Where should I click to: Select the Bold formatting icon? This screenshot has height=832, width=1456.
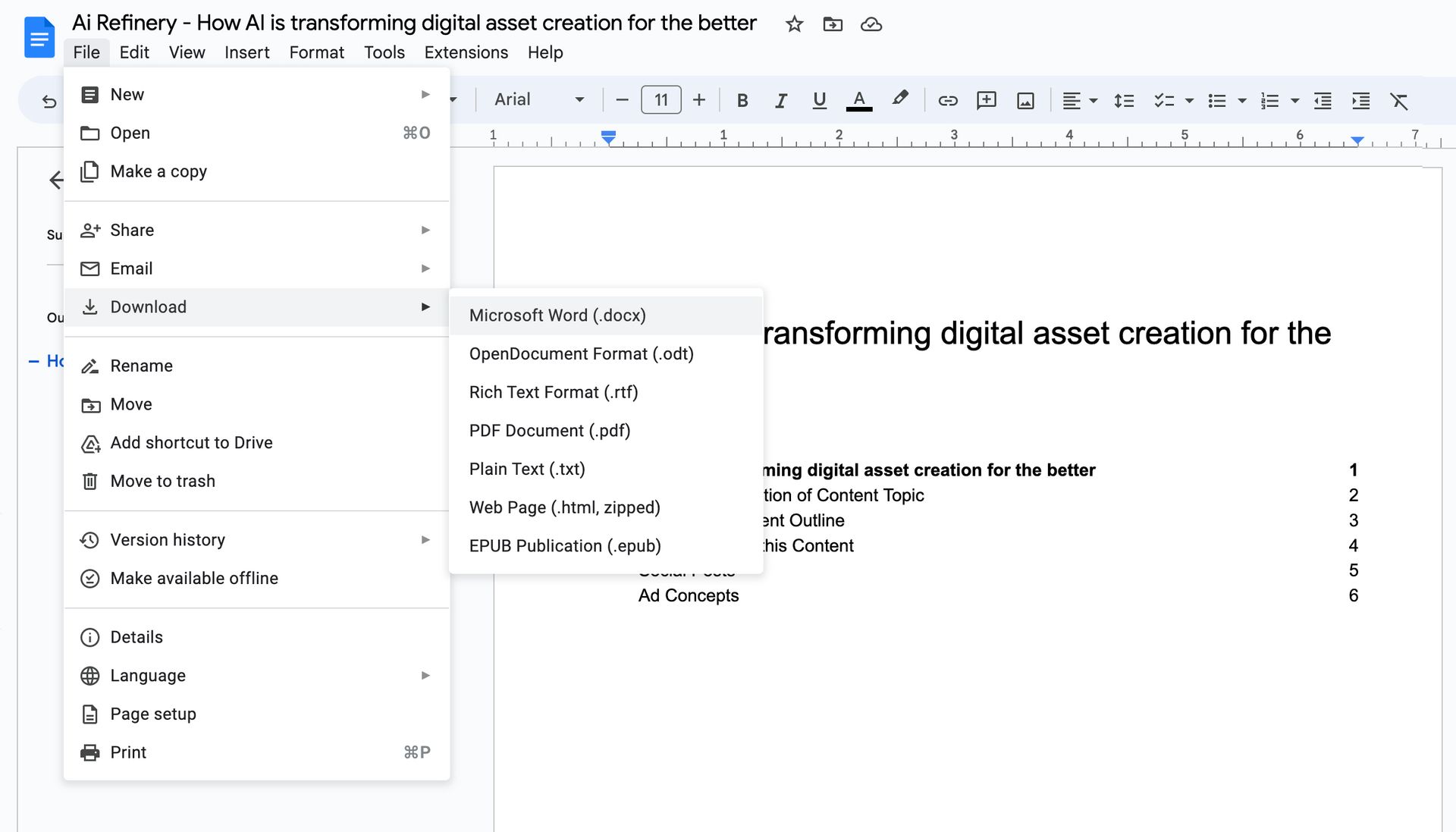click(x=742, y=99)
